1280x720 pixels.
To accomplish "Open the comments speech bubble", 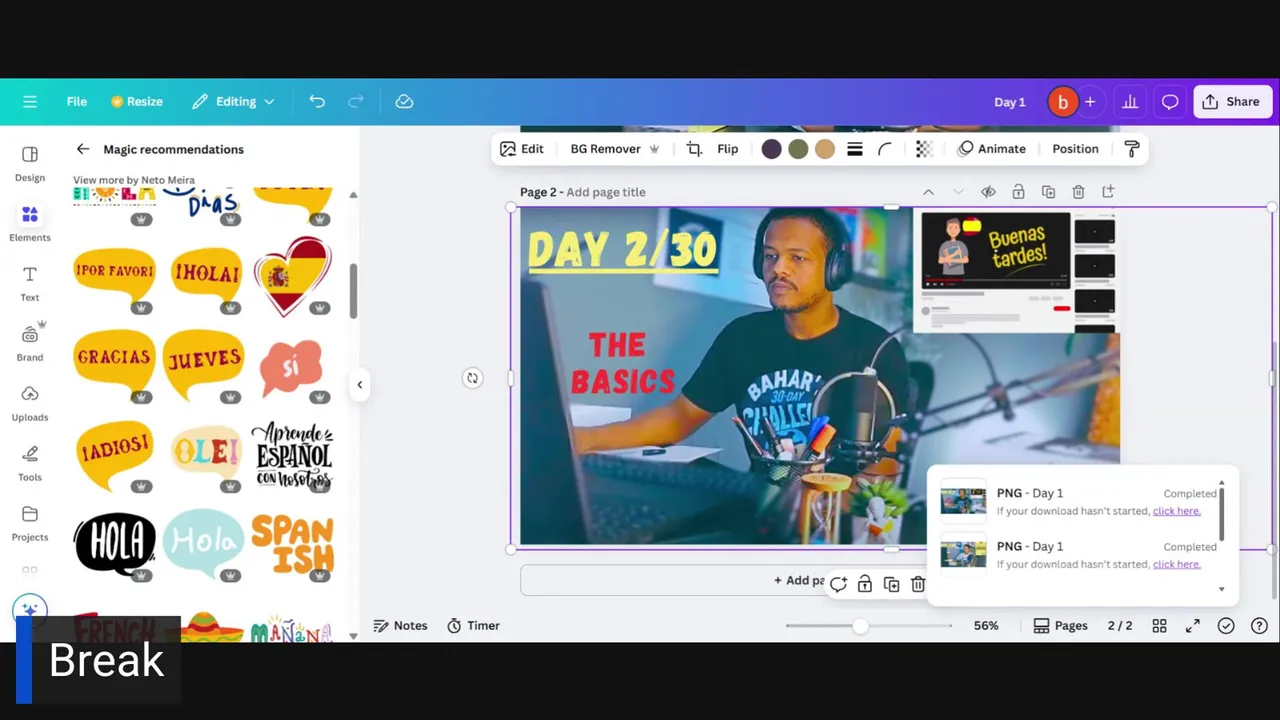I will [1170, 101].
